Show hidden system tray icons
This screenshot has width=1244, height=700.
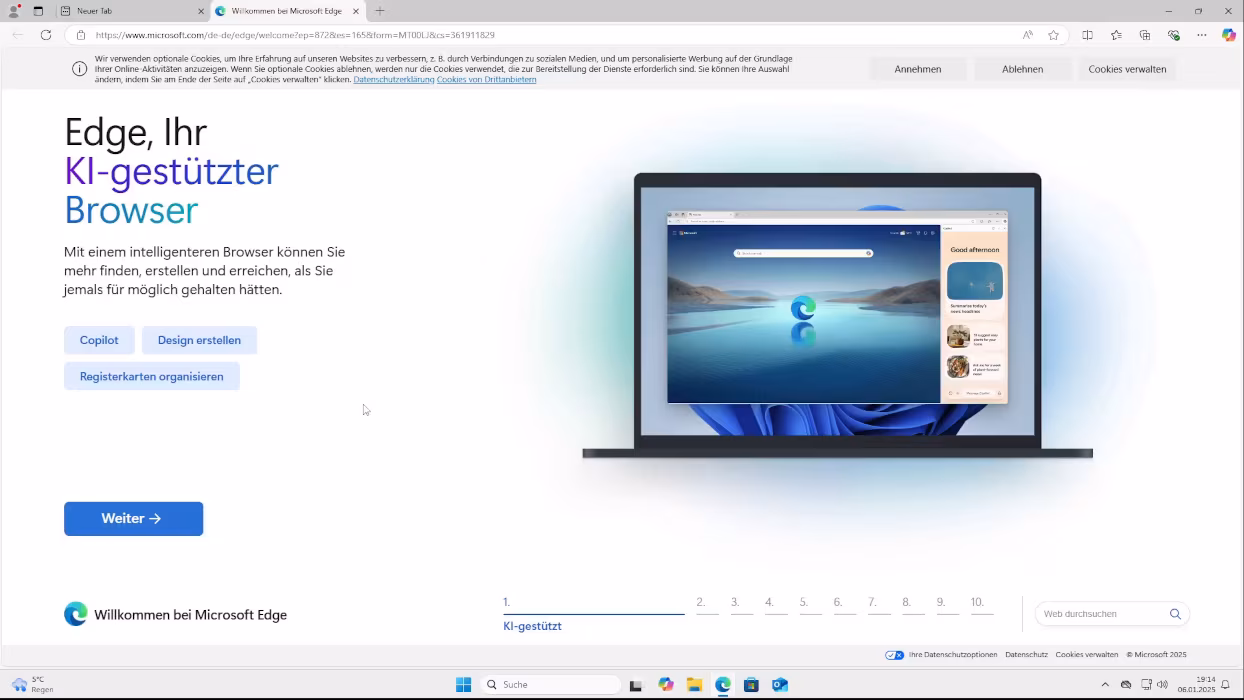1105,685
